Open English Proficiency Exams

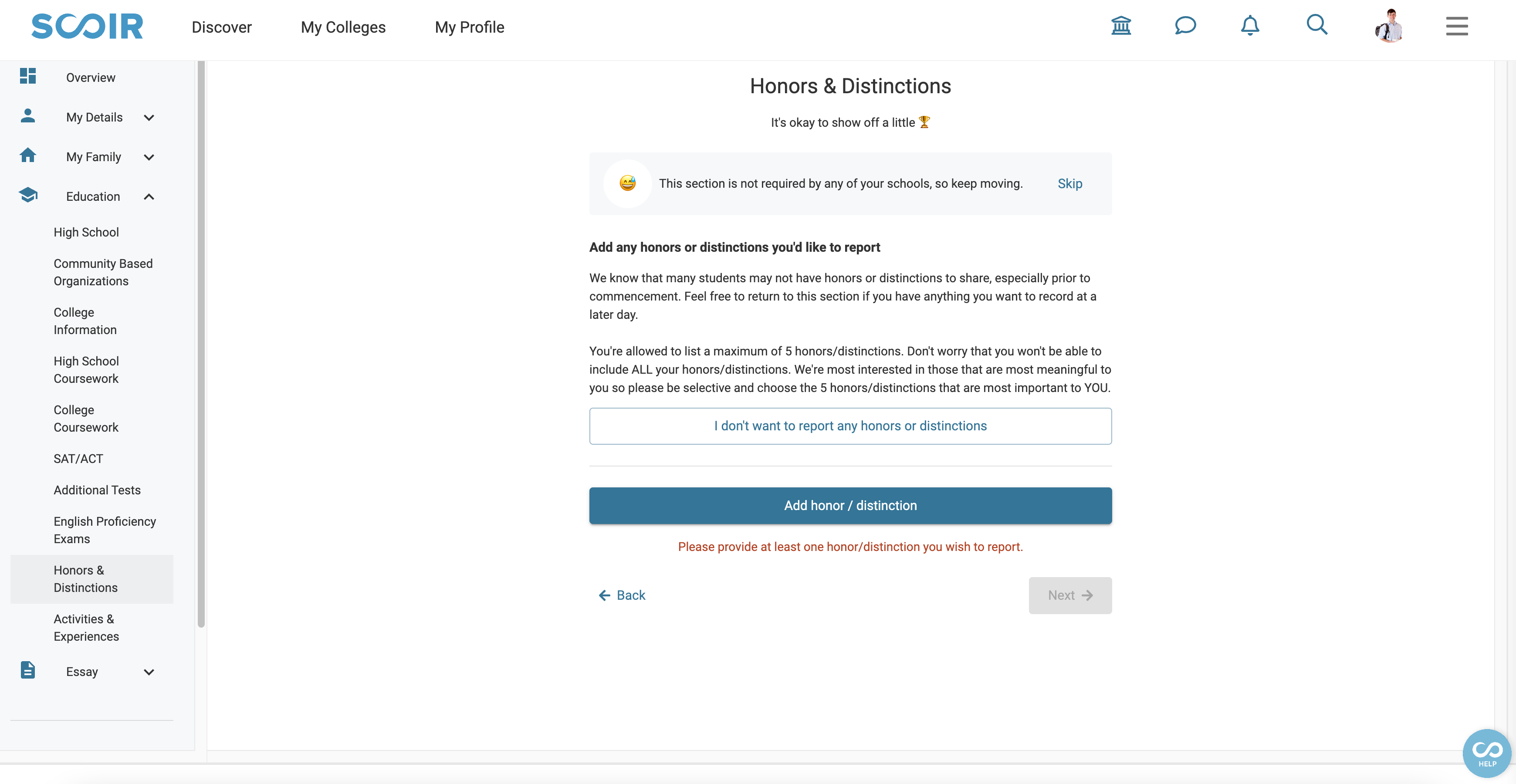click(105, 531)
